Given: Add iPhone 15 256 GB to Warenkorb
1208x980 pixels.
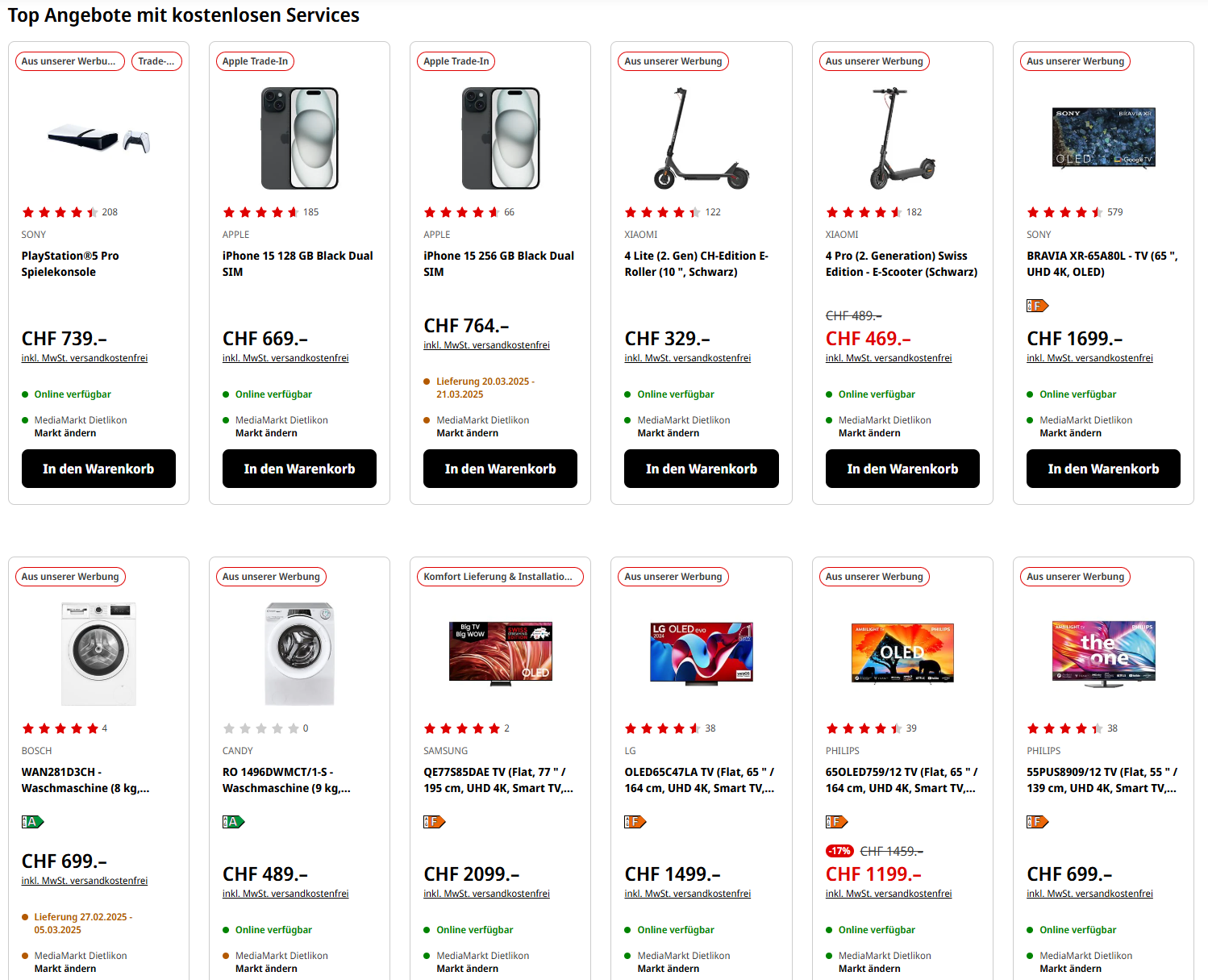Looking at the screenshot, I should tap(500, 469).
